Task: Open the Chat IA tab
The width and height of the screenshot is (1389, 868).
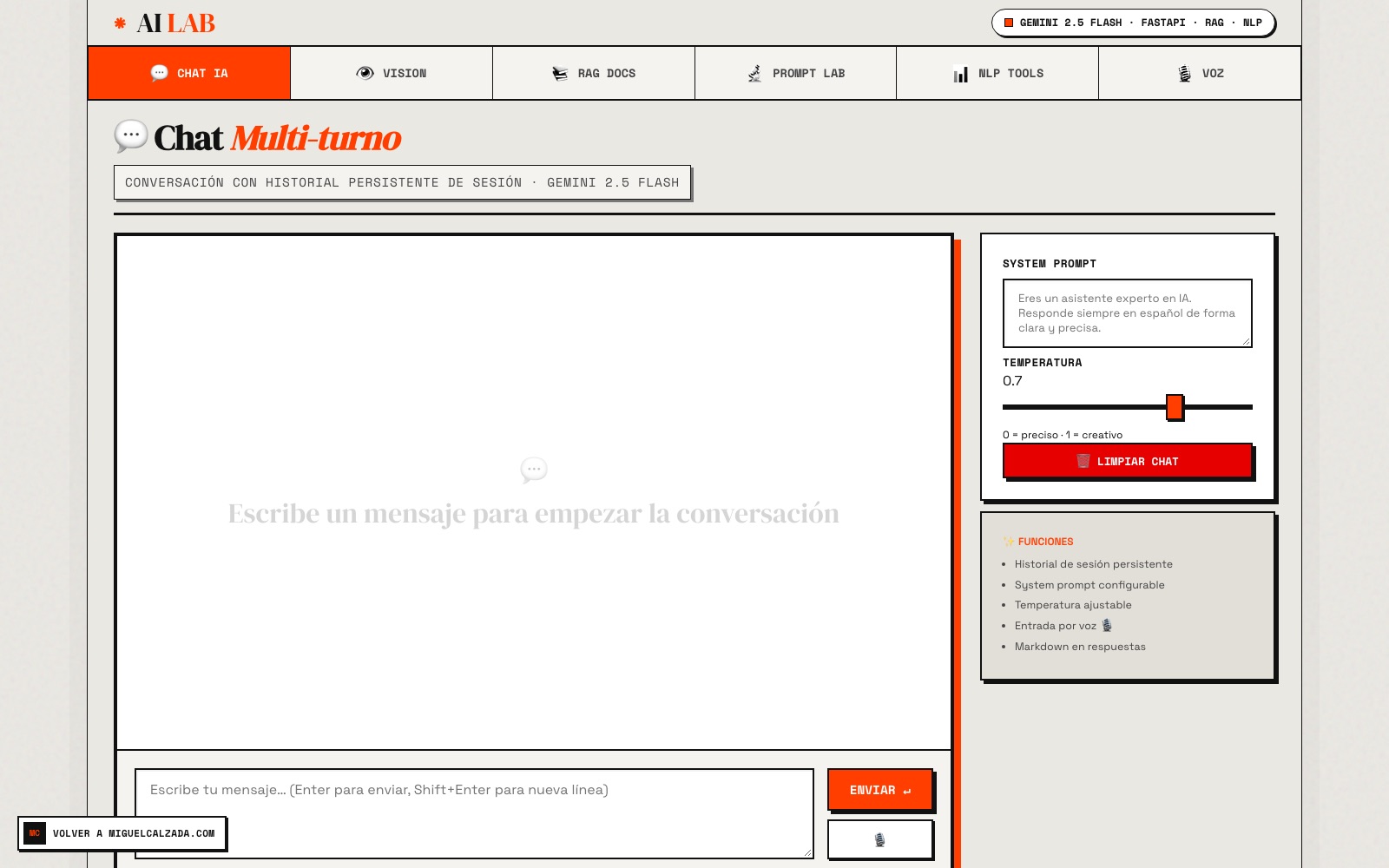Action: tap(189, 73)
